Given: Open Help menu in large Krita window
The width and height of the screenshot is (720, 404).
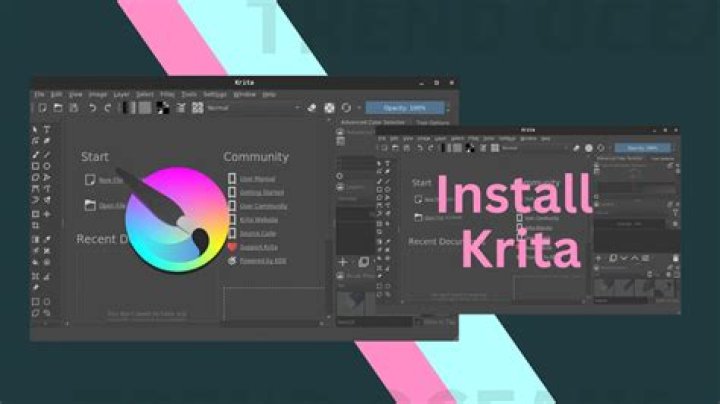Looking at the screenshot, I should pos(269,94).
